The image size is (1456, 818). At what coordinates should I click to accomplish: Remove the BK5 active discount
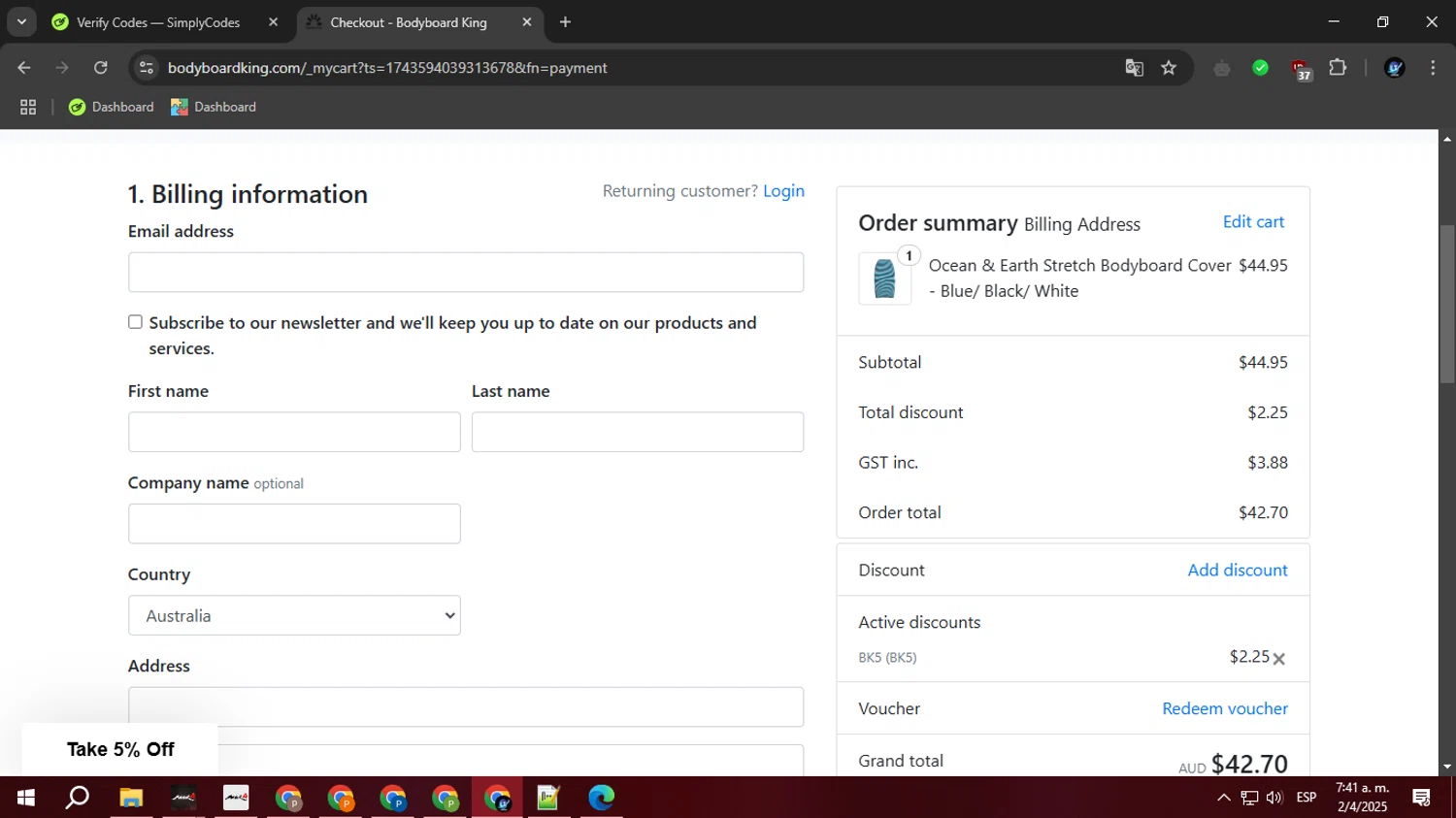click(x=1279, y=659)
